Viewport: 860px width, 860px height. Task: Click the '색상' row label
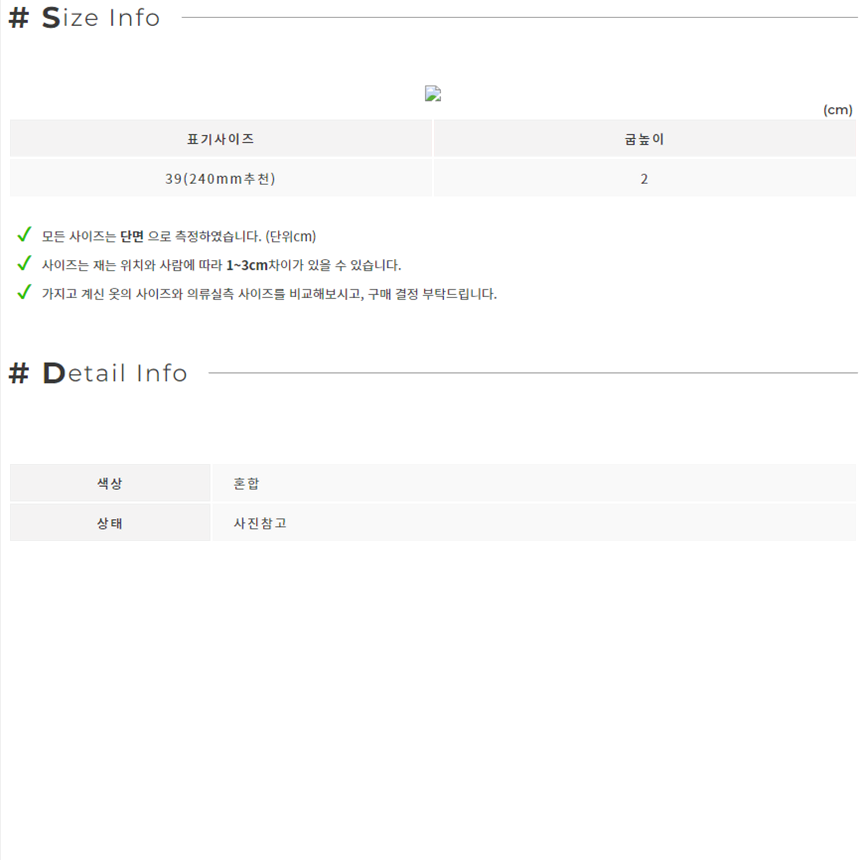tap(110, 483)
